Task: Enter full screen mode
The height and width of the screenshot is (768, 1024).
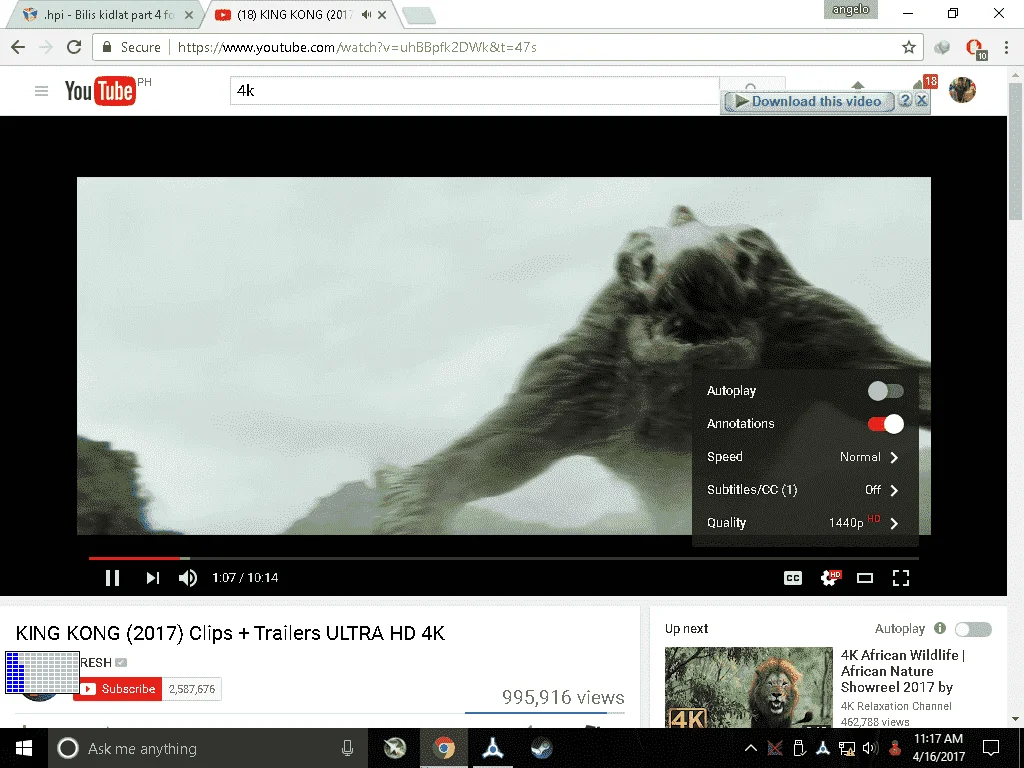Action: (x=901, y=578)
